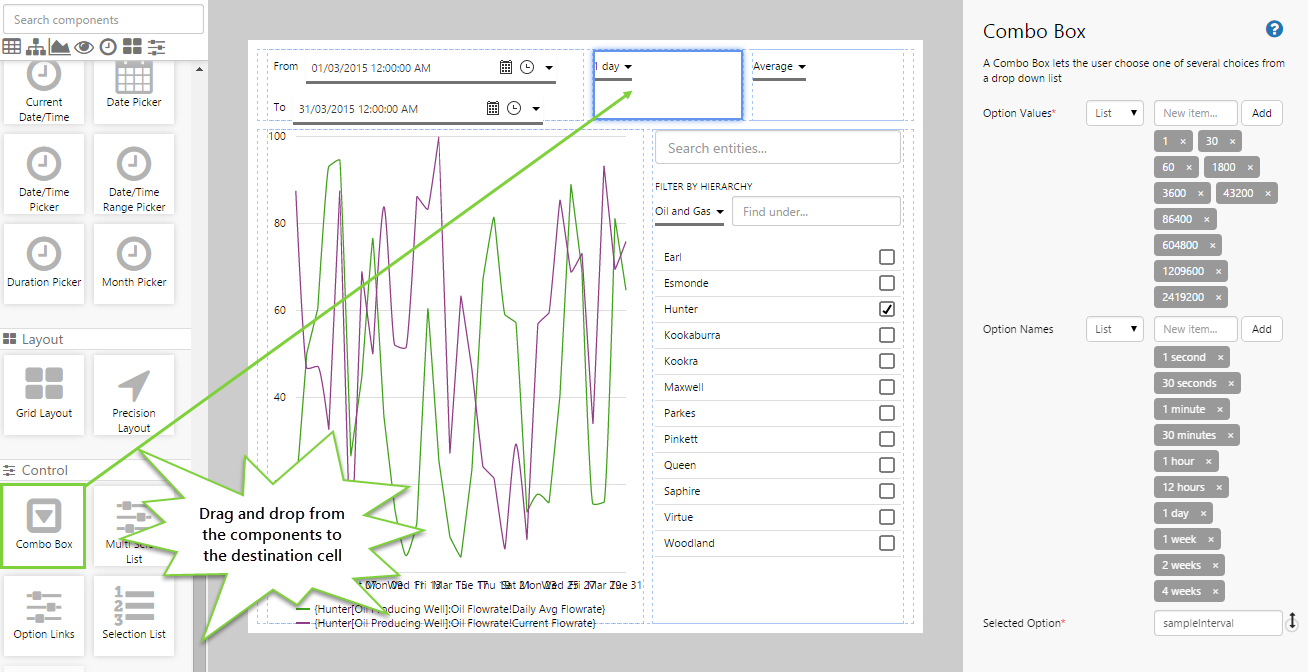This screenshot has width=1309, height=672.
Task: Tick the Woodland entity checkbox
Action: [x=887, y=543]
